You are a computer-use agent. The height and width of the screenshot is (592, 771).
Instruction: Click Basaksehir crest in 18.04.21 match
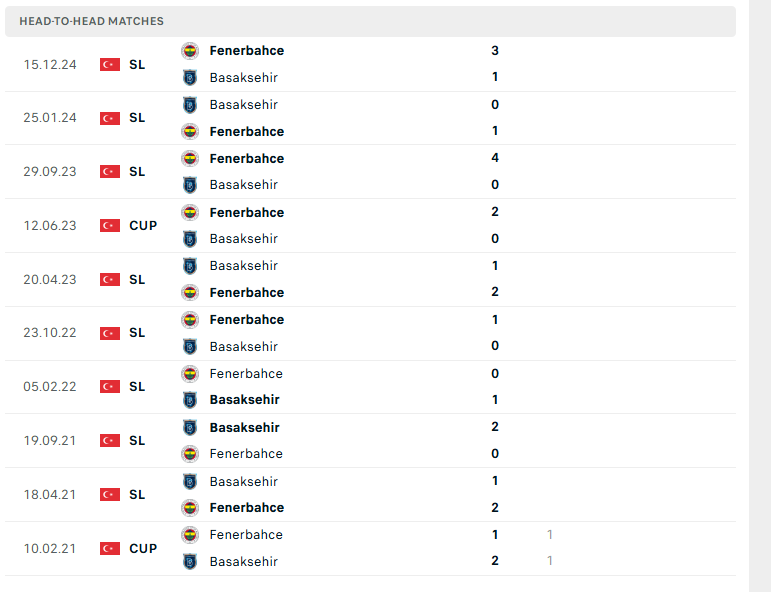[190, 482]
